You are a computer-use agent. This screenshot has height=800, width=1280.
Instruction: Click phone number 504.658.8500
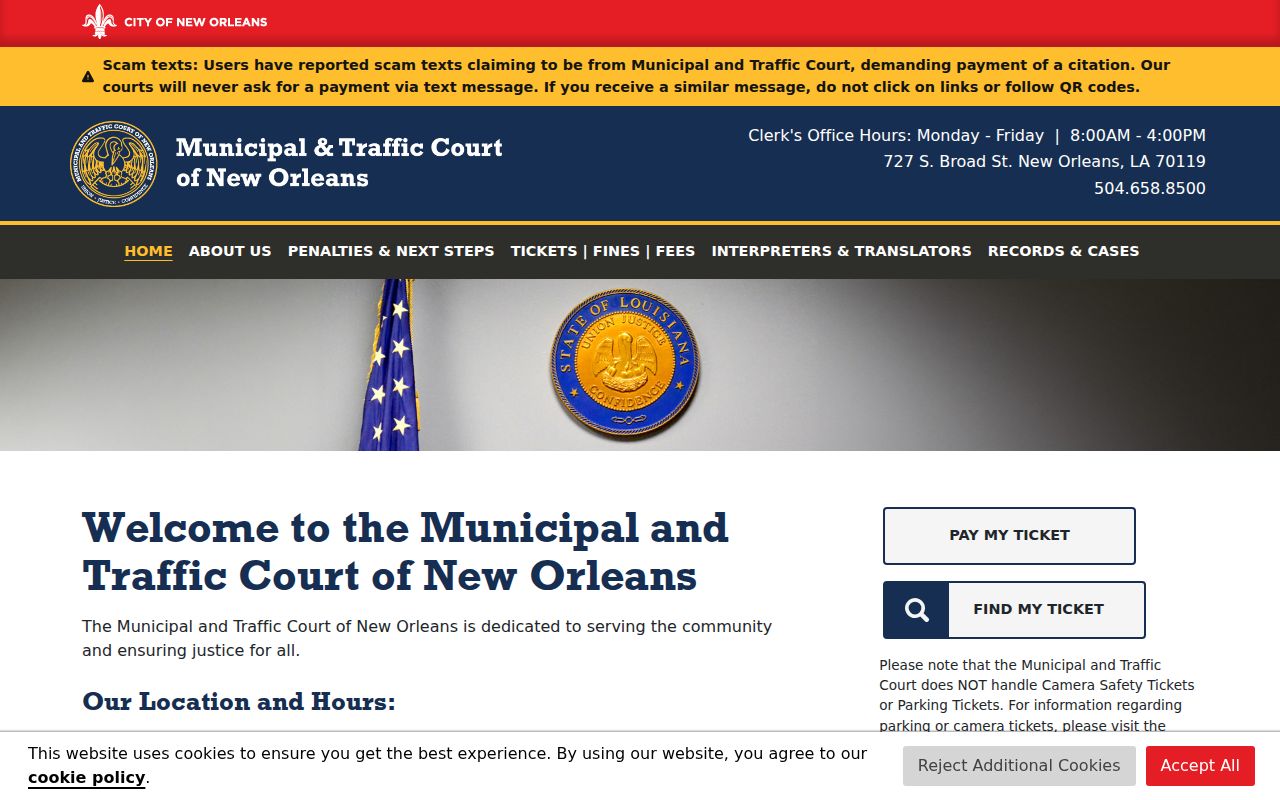(x=1150, y=188)
